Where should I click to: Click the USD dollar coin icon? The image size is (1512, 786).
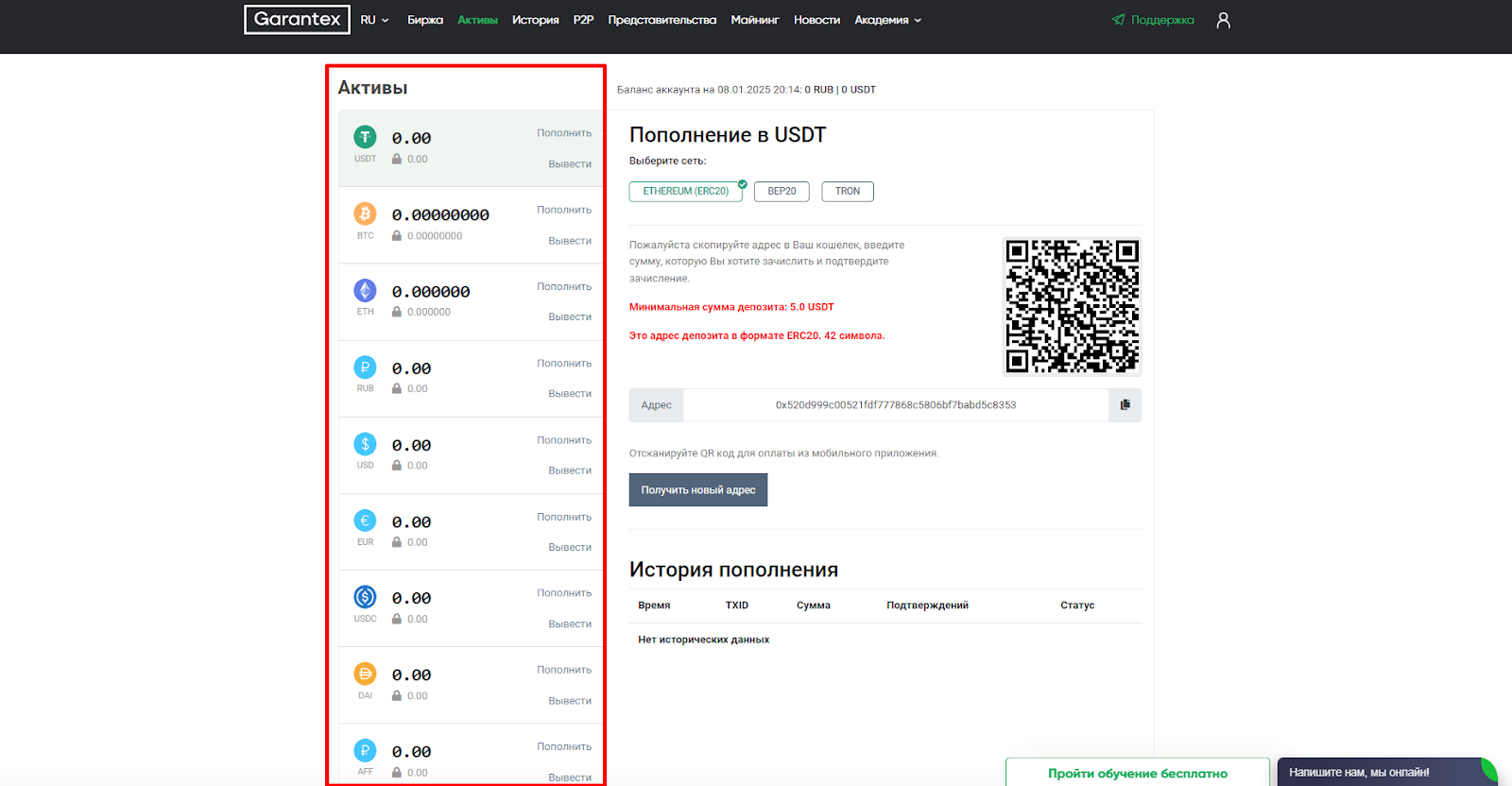click(365, 444)
